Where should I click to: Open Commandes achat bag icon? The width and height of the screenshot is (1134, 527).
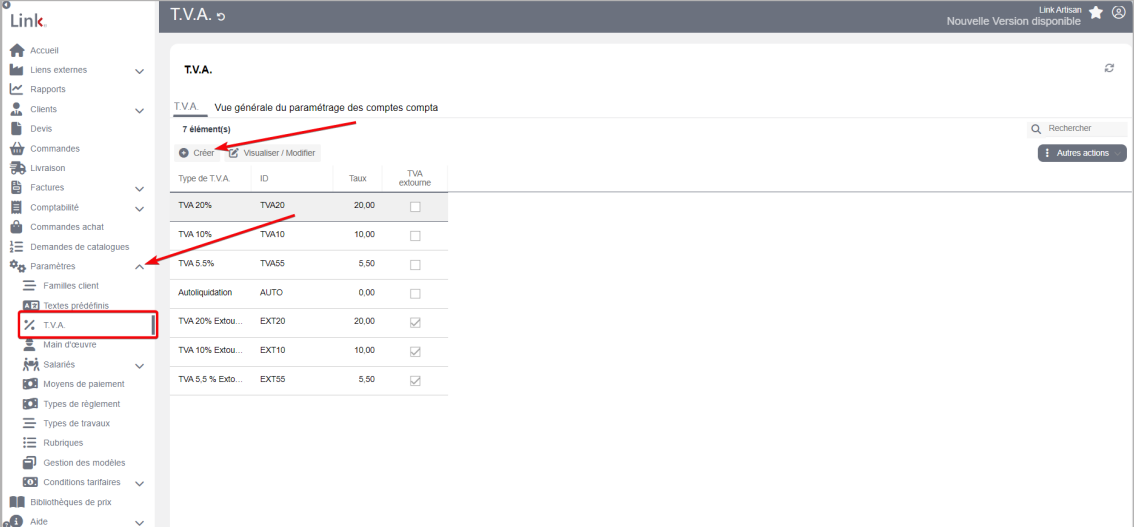[17, 226]
